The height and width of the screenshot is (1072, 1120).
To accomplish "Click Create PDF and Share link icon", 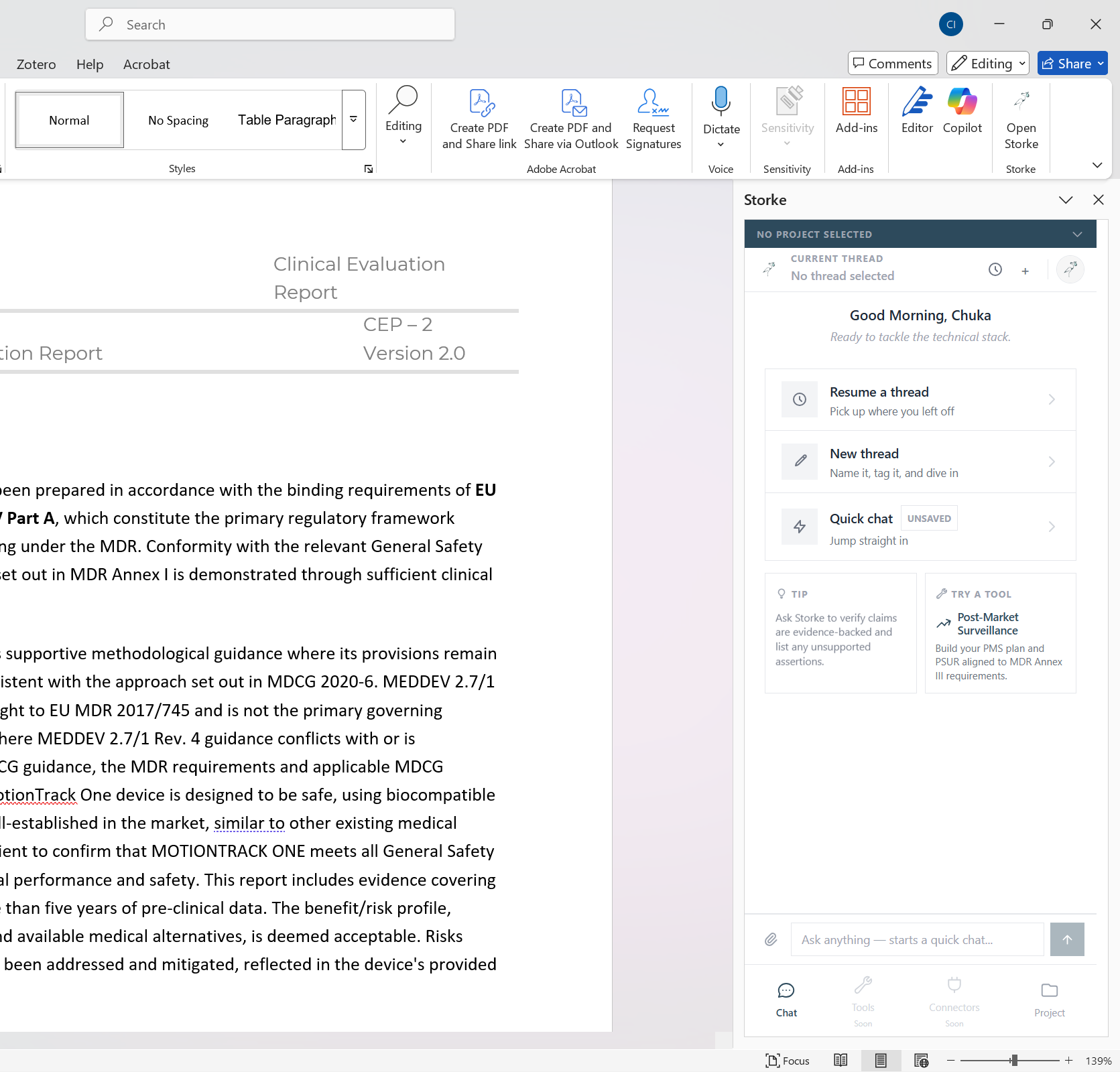I will 479,118.
